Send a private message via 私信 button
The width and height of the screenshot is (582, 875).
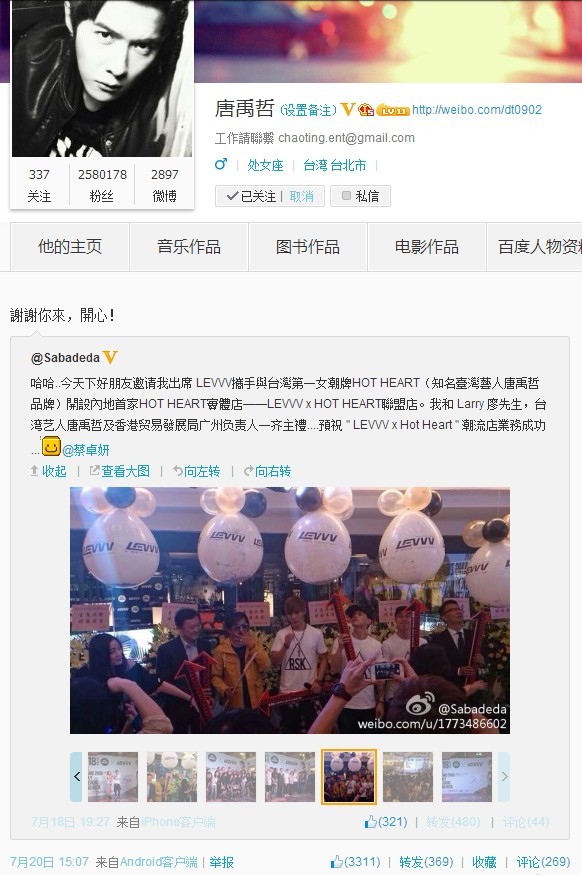pos(360,196)
